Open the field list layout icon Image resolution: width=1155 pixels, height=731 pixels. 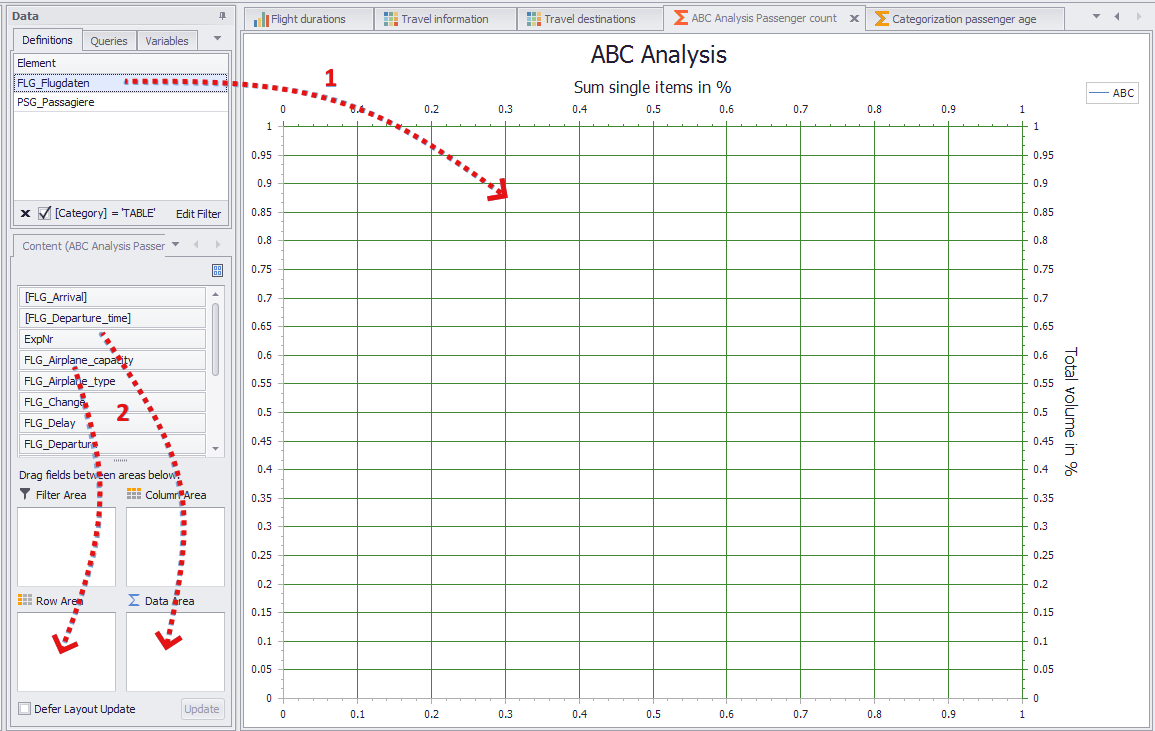(x=217, y=270)
